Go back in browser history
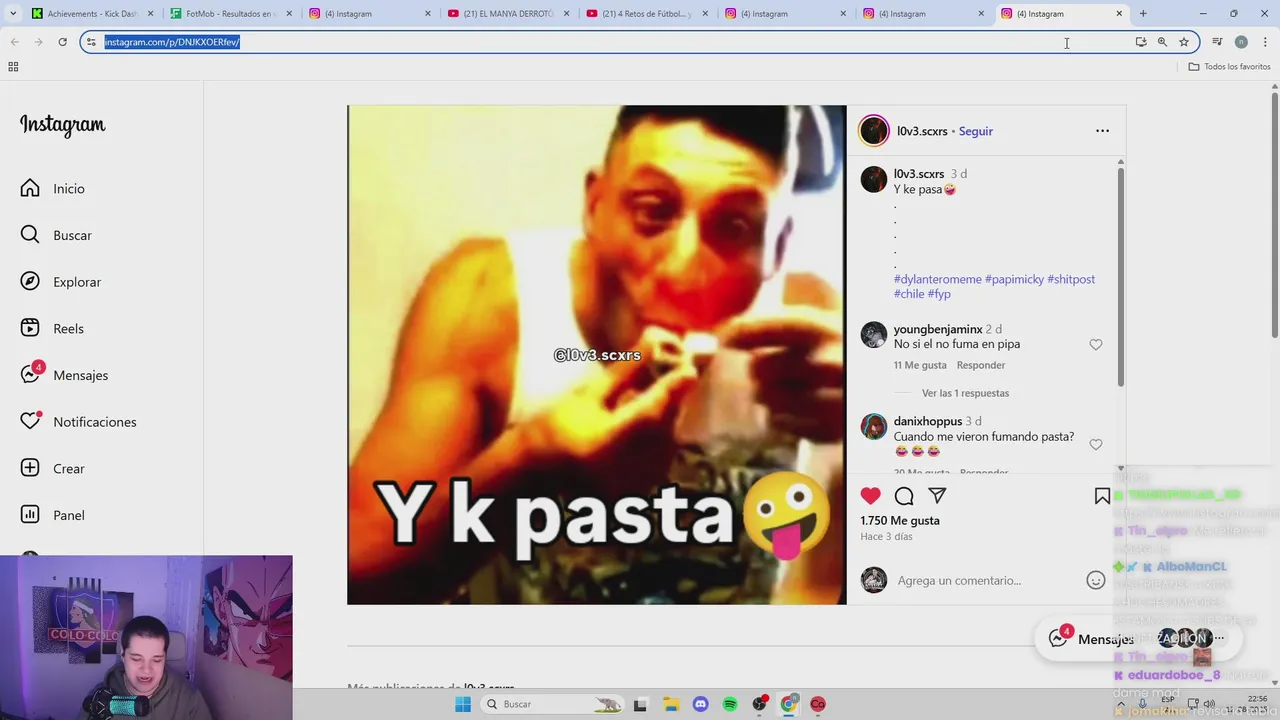The height and width of the screenshot is (720, 1280). point(15,42)
